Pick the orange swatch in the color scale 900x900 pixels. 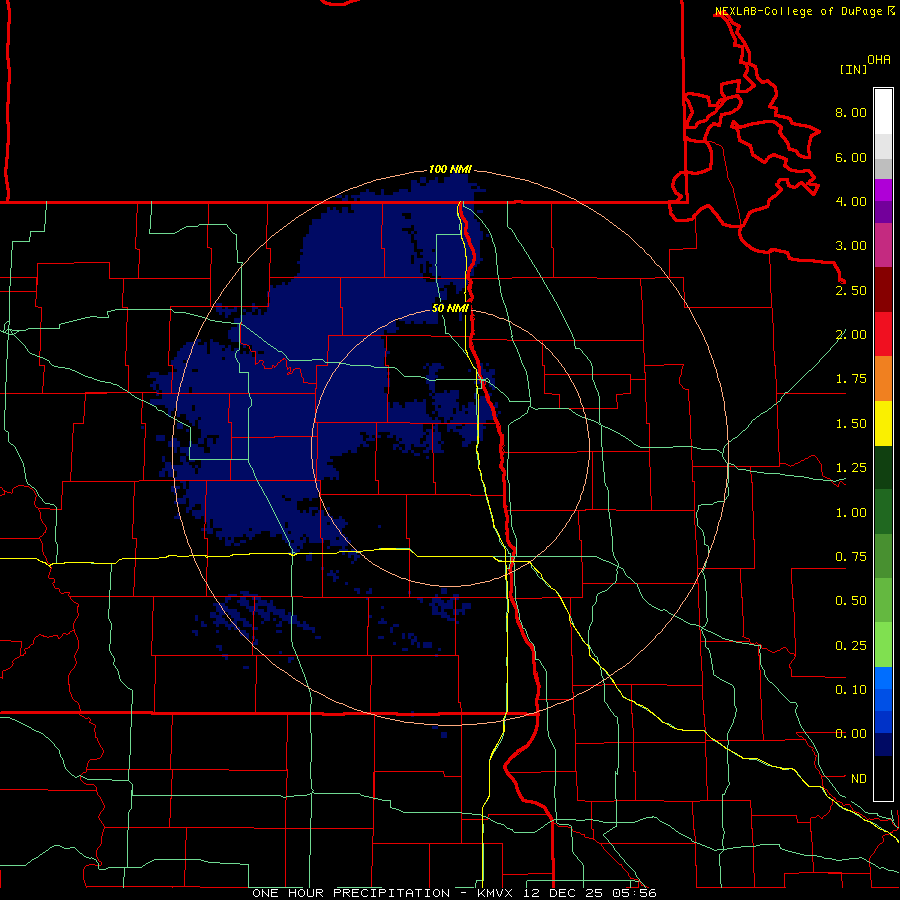(883, 379)
